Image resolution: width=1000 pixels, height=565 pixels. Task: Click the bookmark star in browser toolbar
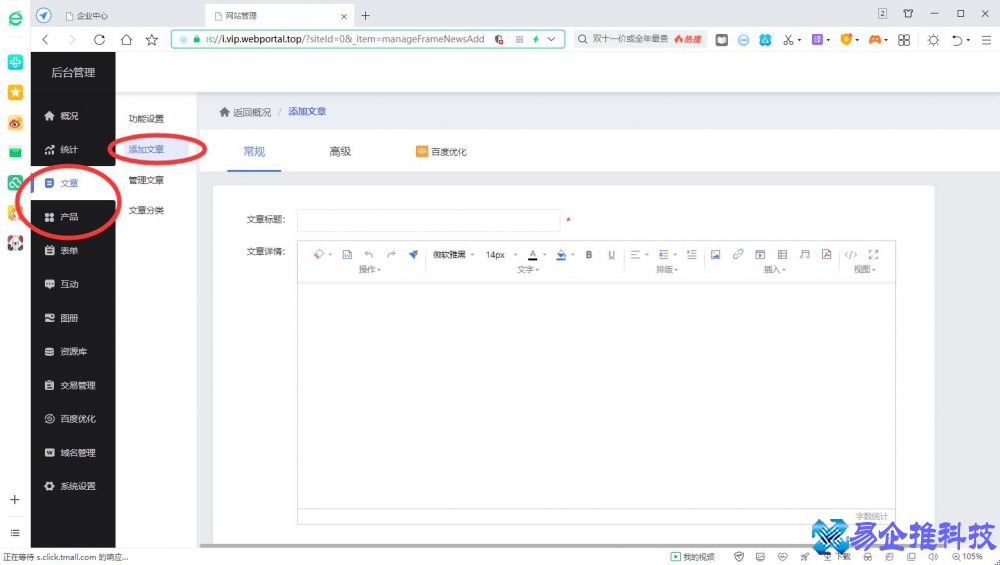pos(152,40)
